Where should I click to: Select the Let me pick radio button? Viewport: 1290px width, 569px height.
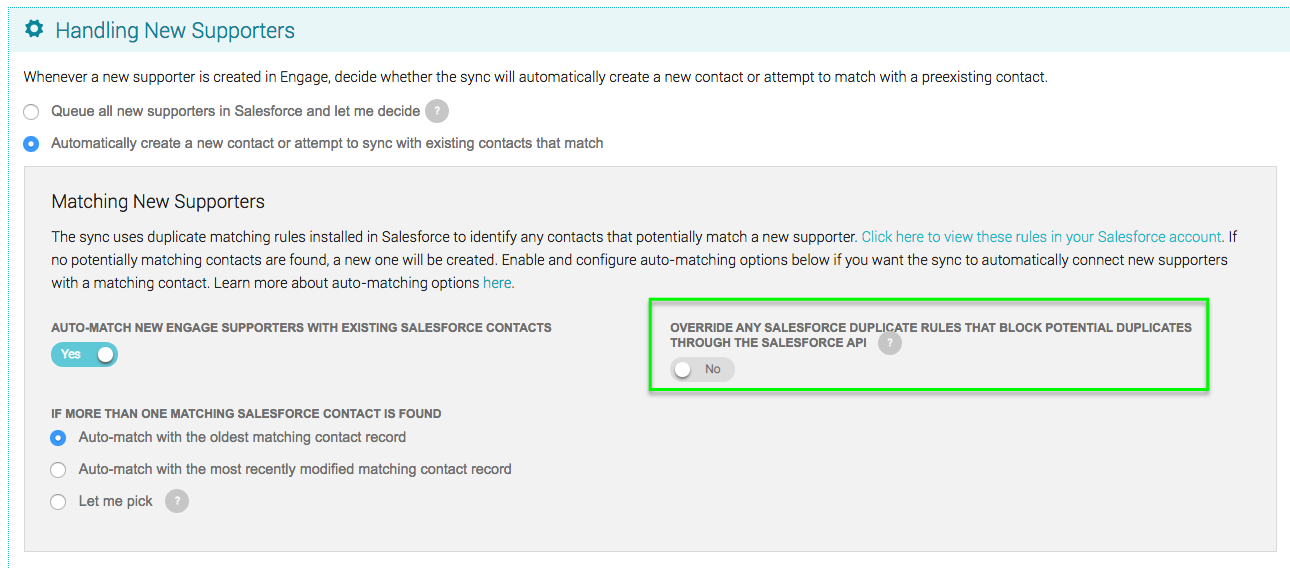[58, 502]
